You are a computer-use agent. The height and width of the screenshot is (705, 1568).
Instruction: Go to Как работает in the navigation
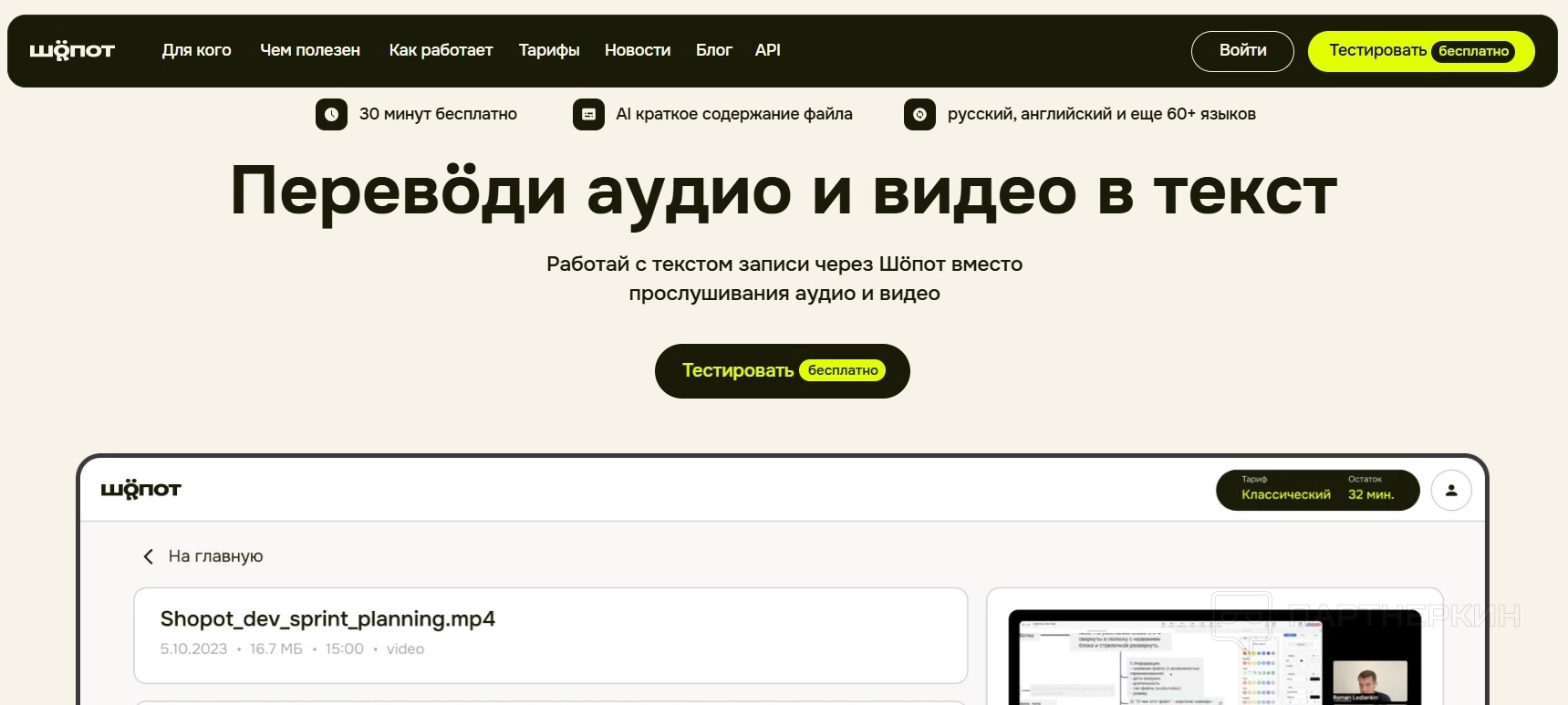pos(441,50)
